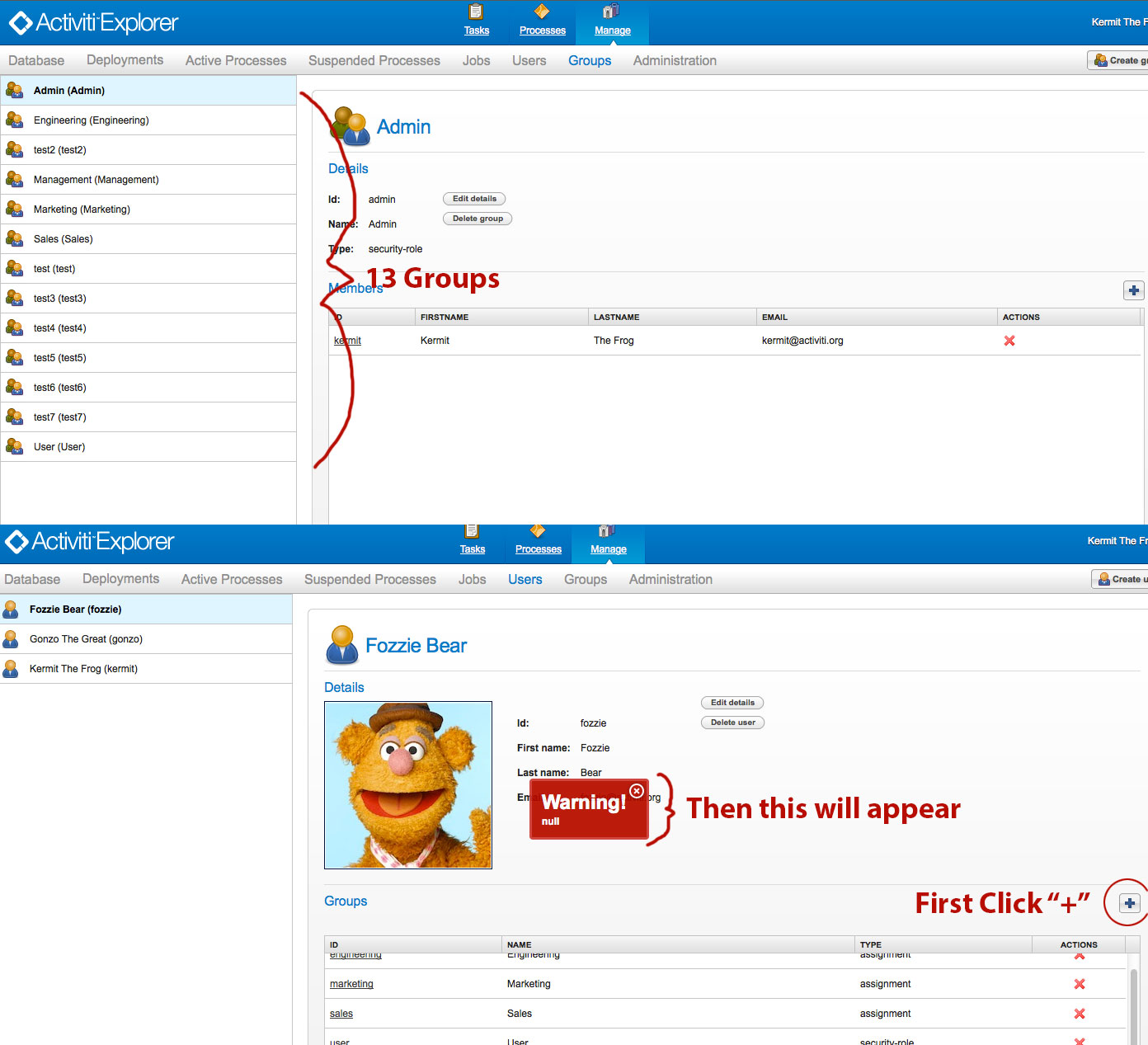
Task: Click the group icon of the Engineering row
Action: point(14,120)
